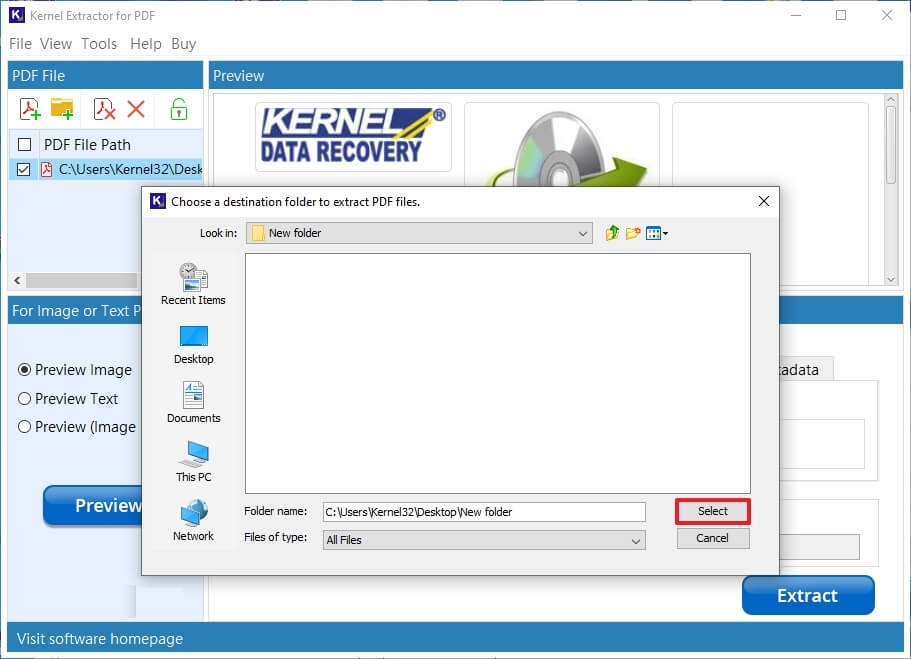Open the View Menu icon in dialog
This screenshot has height=659, width=911.
(x=657, y=233)
